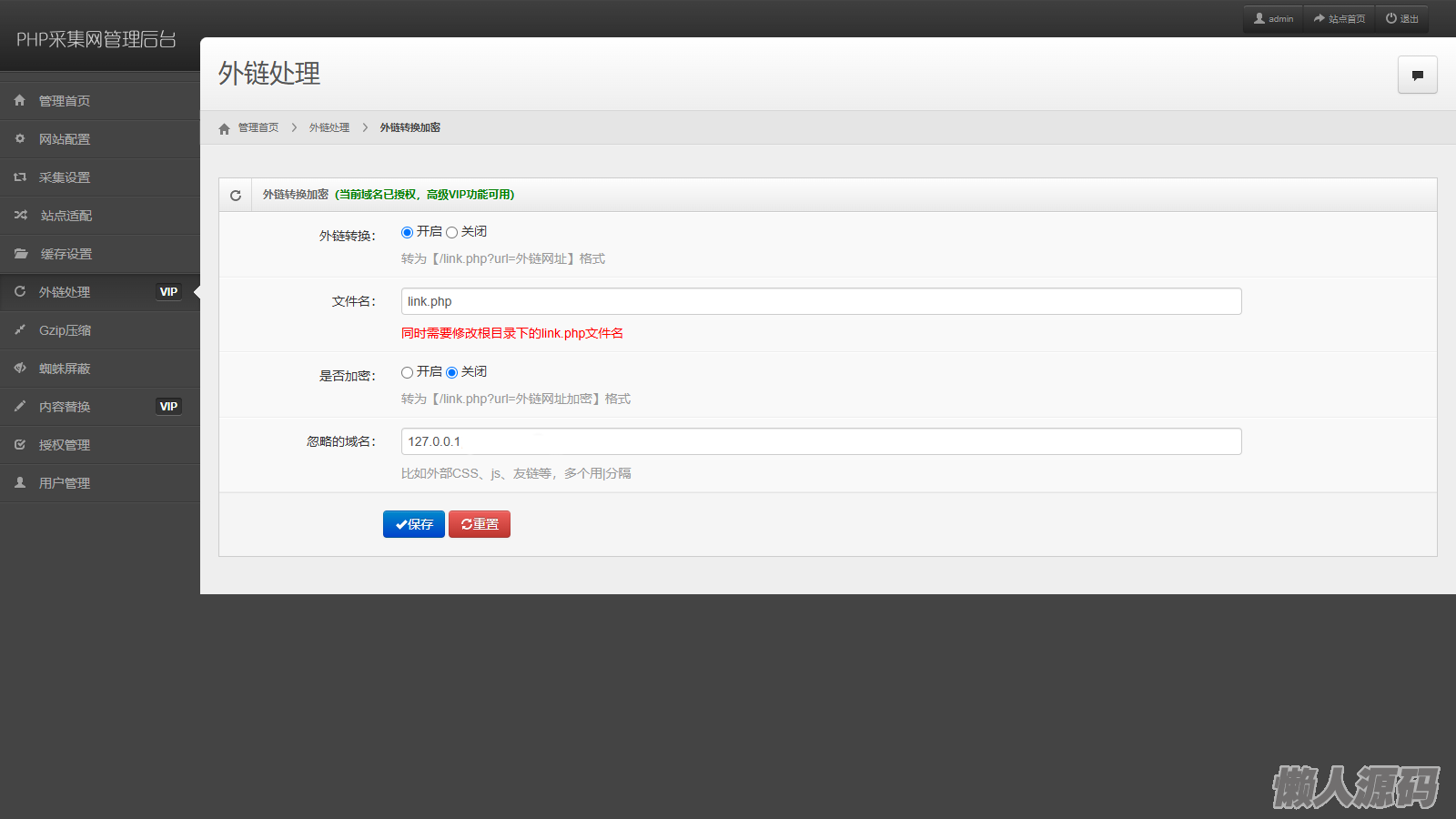Click the 文件名: field label
The image size is (1456, 819).
(x=353, y=302)
